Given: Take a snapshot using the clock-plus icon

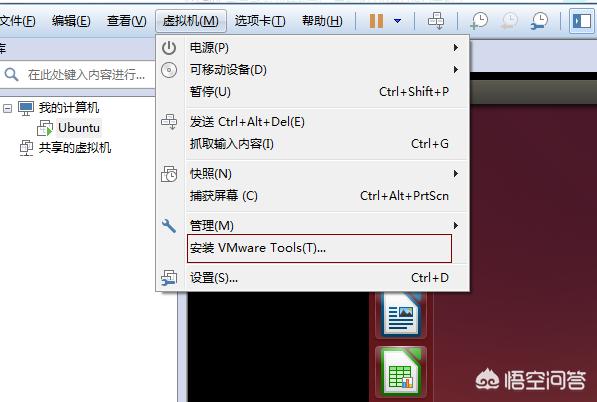Looking at the screenshot, I should (479, 21).
